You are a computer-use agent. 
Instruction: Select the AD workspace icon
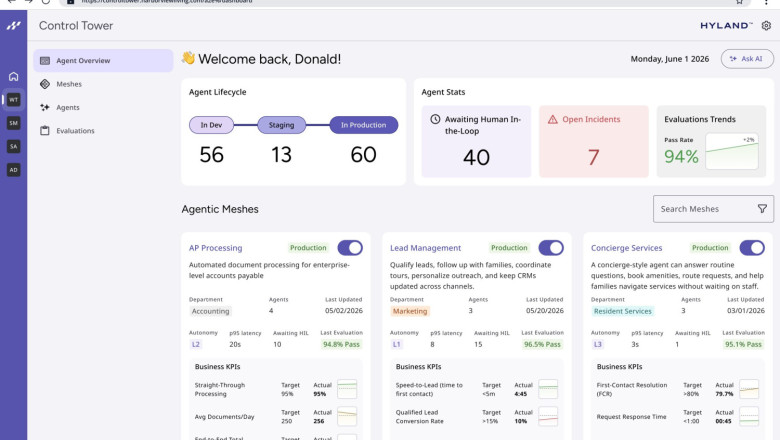pos(13,170)
